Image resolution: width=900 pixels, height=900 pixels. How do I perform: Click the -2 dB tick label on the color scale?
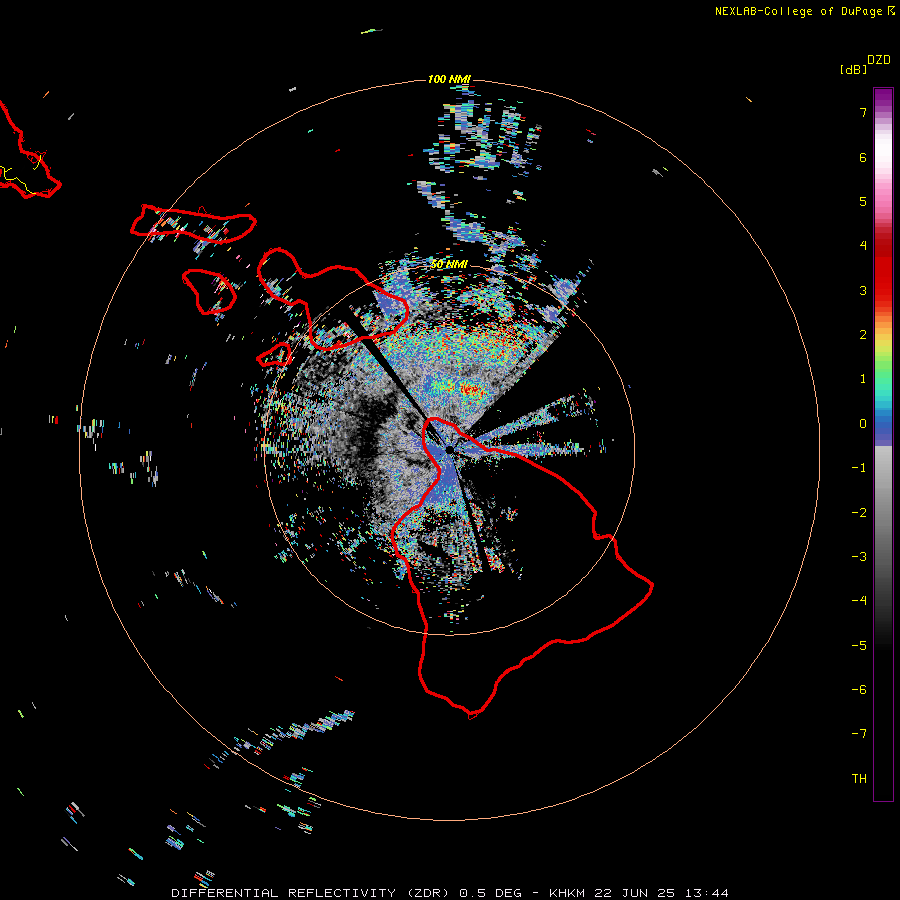coord(859,513)
